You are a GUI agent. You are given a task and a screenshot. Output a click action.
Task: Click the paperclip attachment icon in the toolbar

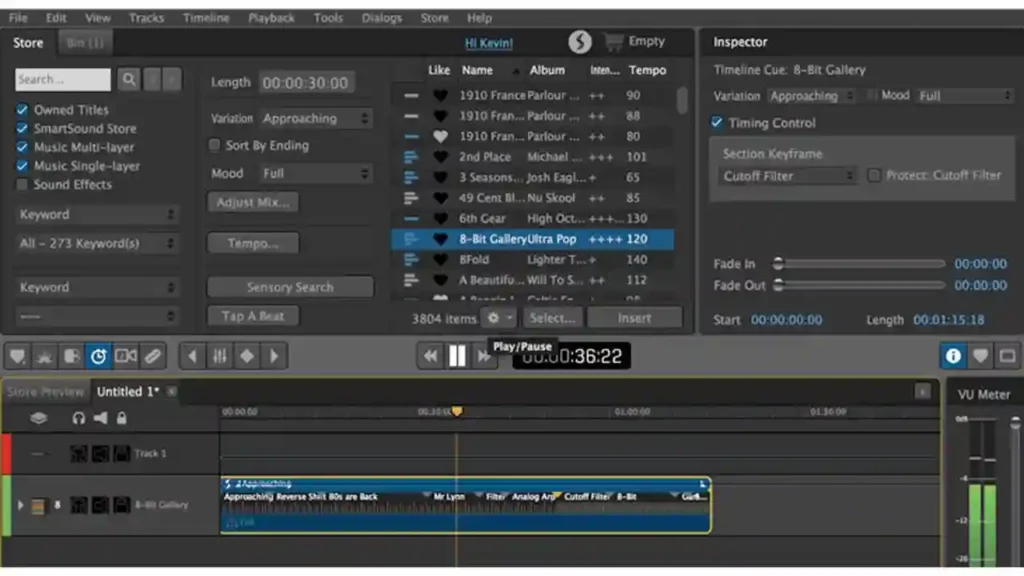point(152,355)
